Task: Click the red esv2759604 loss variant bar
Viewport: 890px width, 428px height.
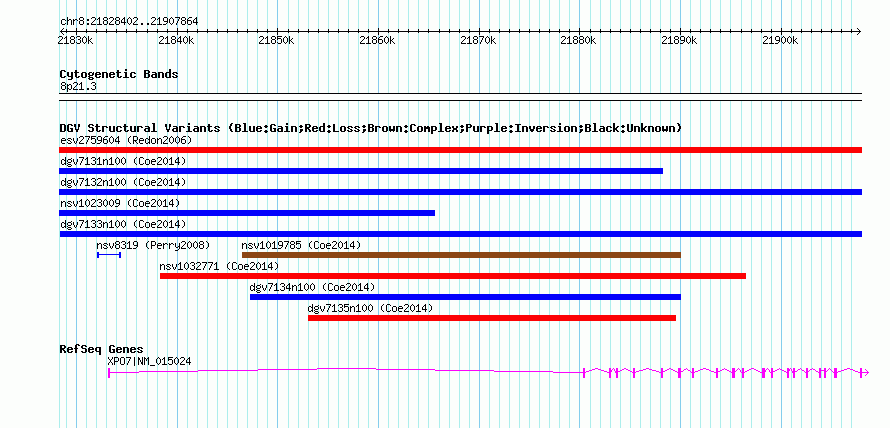Action: point(460,150)
